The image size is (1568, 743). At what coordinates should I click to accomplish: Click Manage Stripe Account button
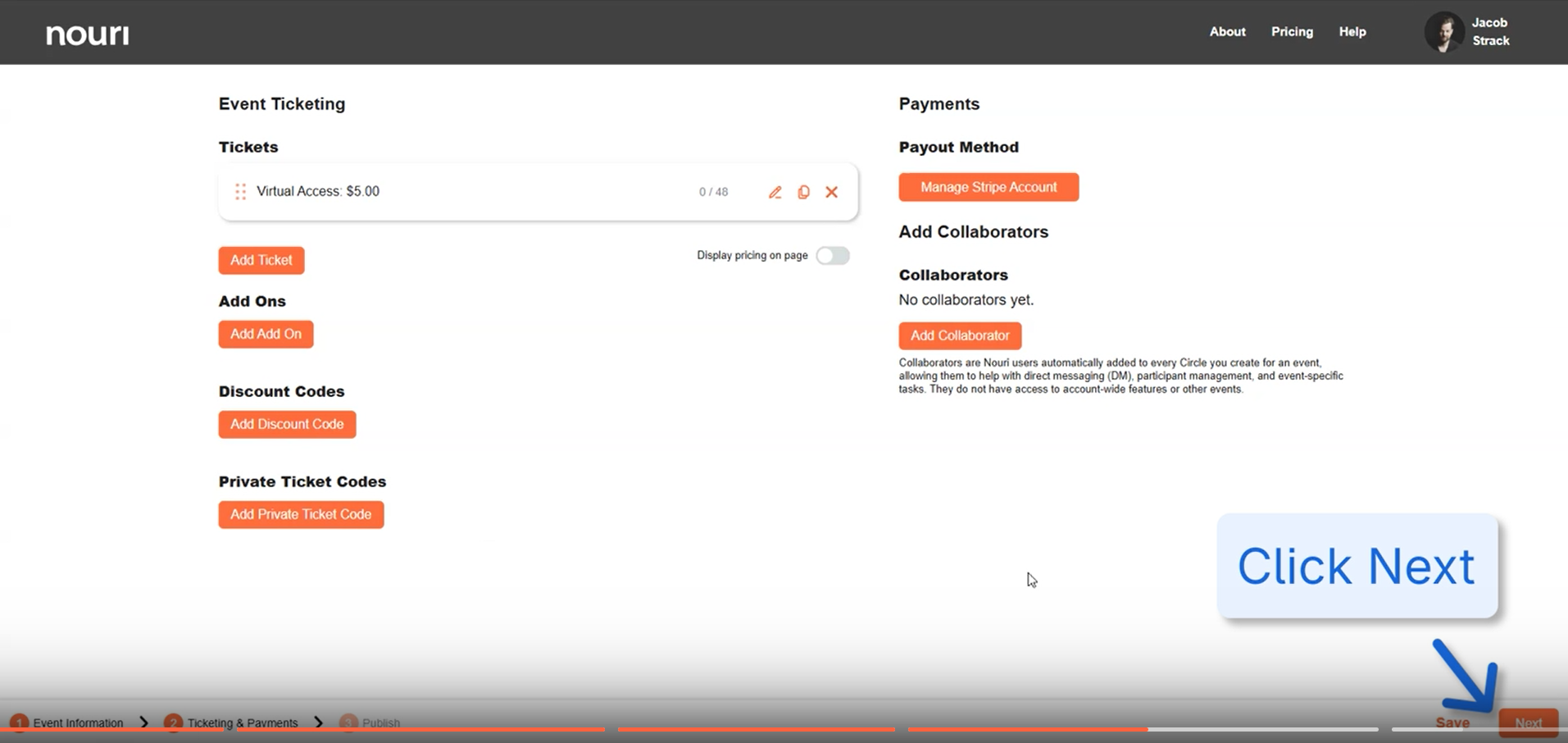click(x=988, y=187)
